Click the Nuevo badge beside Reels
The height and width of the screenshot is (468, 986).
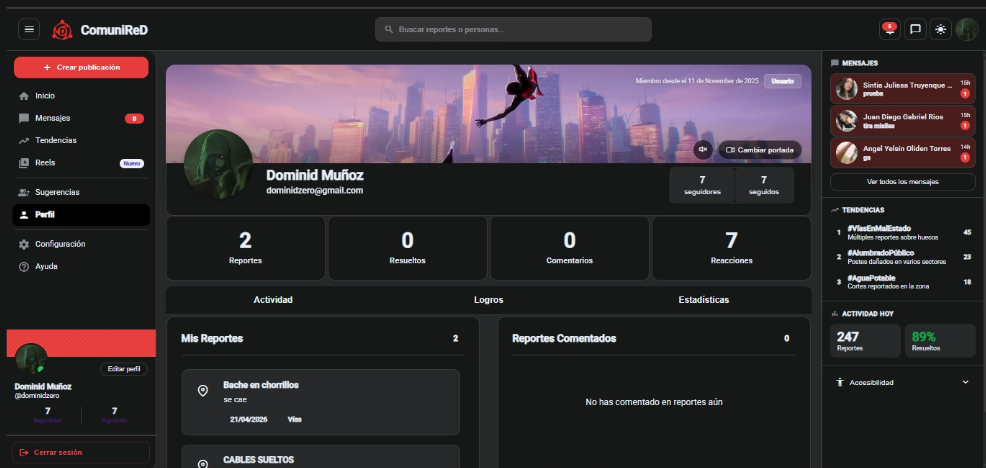click(x=132, y=164)
